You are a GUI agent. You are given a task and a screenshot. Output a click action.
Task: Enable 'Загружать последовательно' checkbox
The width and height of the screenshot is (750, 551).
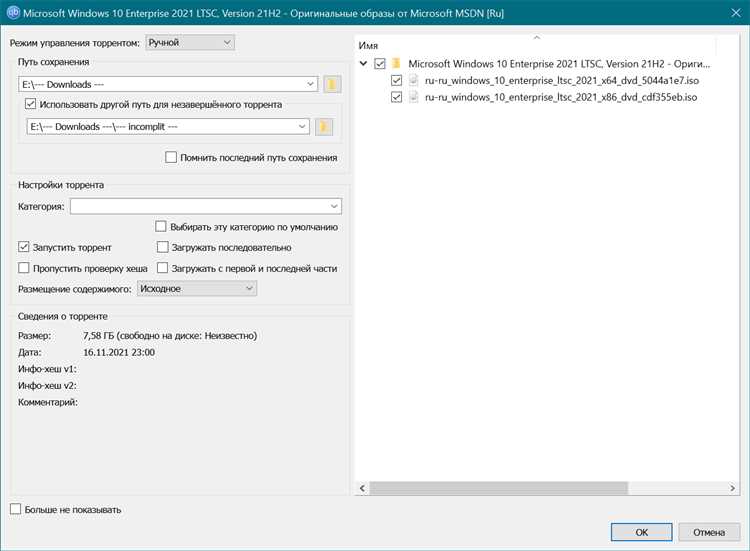tap(163, 247)
